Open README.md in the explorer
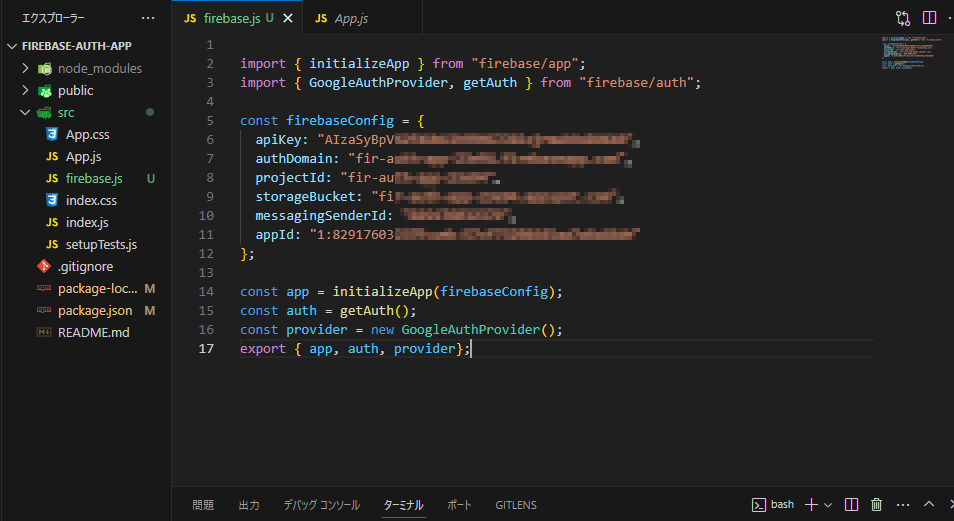Viewport: 954px width, 521px height. coord(94,332)
